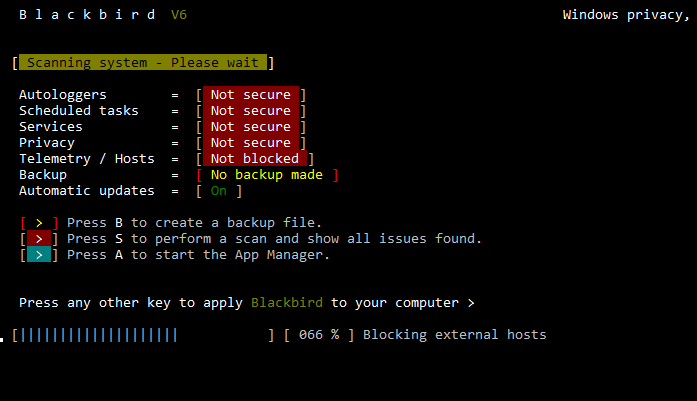Click the teal arrow for App Manager

point(39,255)
